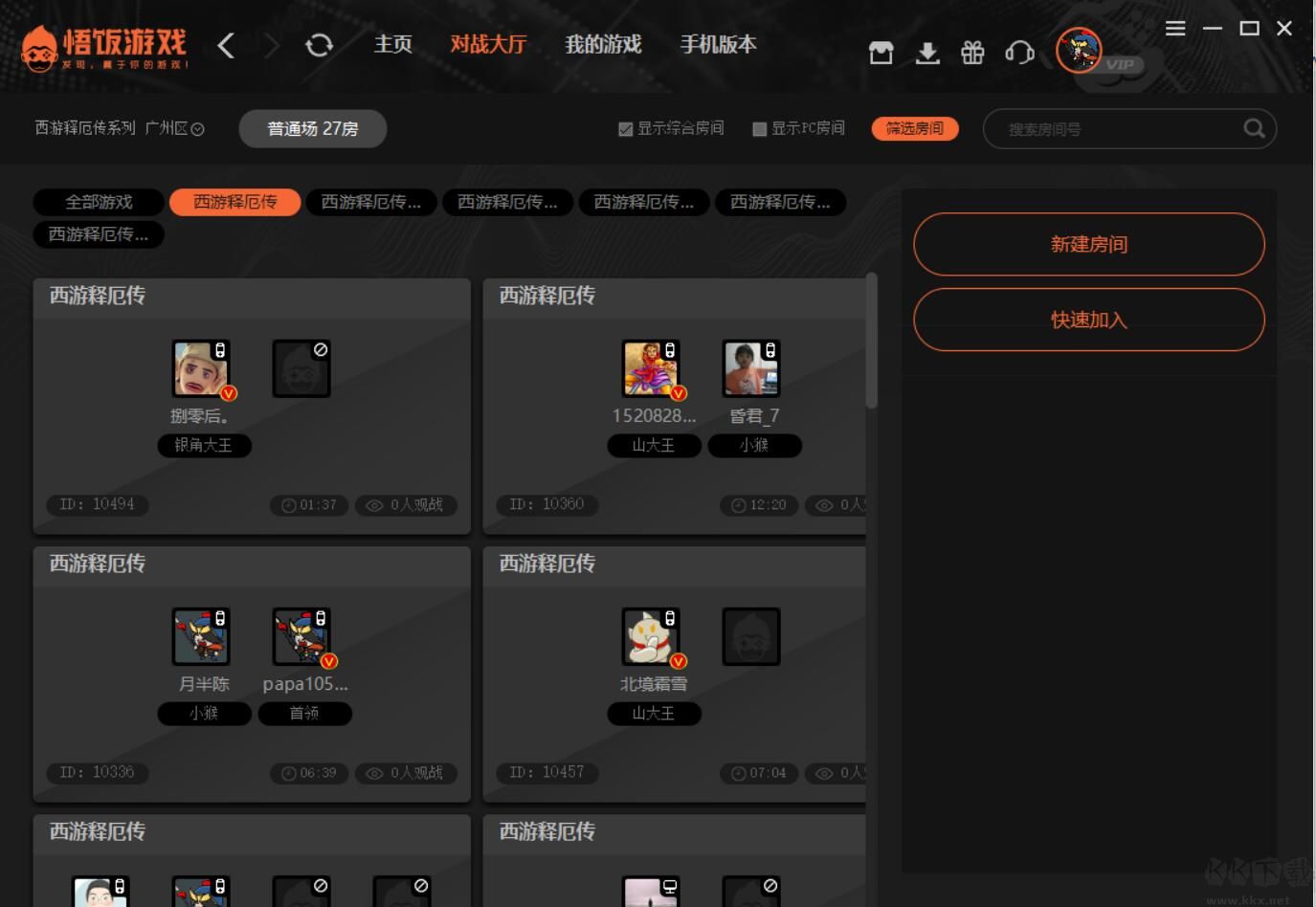
Task: Click the 快速加入 button
Action: (1088, 320)
